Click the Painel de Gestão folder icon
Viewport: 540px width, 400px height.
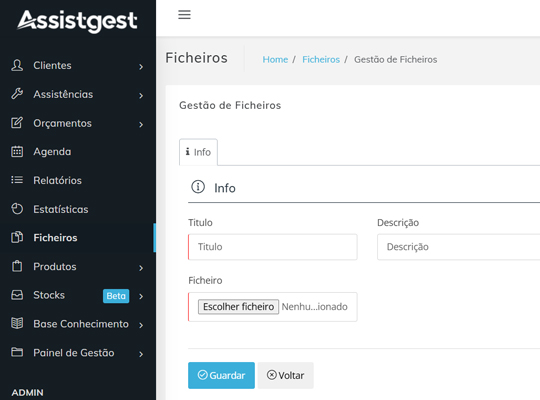(x=17, y=352)
